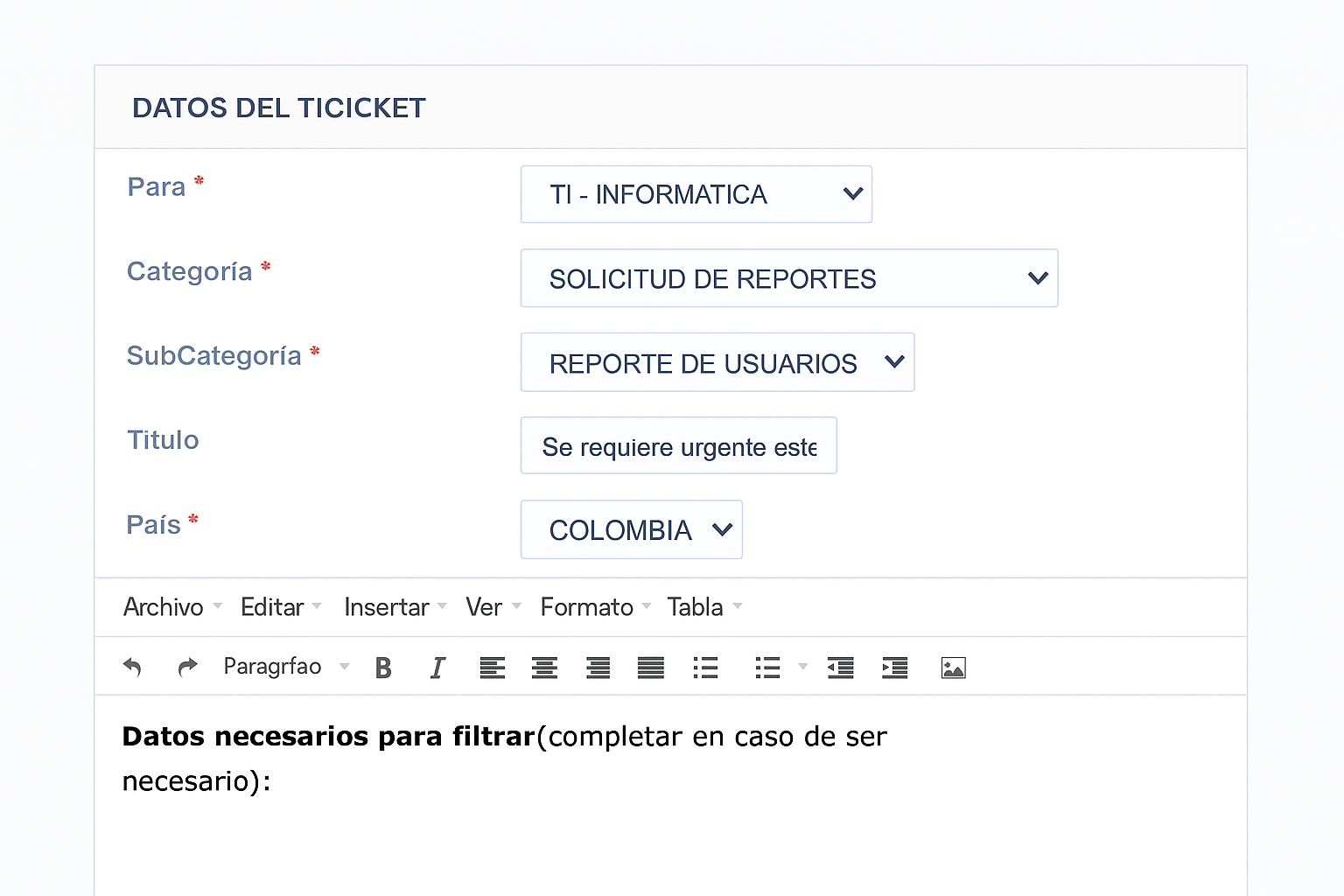Image resolution: width=1344 pixels, height=896 pixels.
Task: Click the Redo icon in the editor toolbar
Action: click(187, 668)
